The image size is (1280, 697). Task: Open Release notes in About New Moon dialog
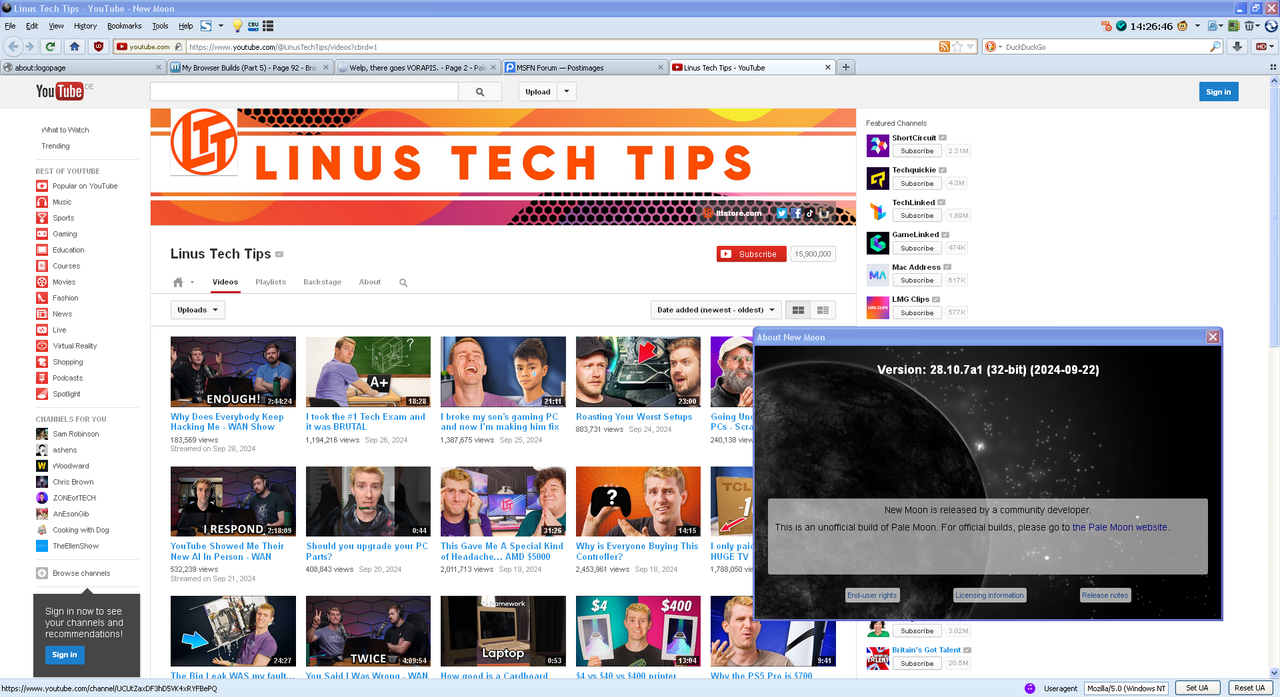tap(1105, 595)
